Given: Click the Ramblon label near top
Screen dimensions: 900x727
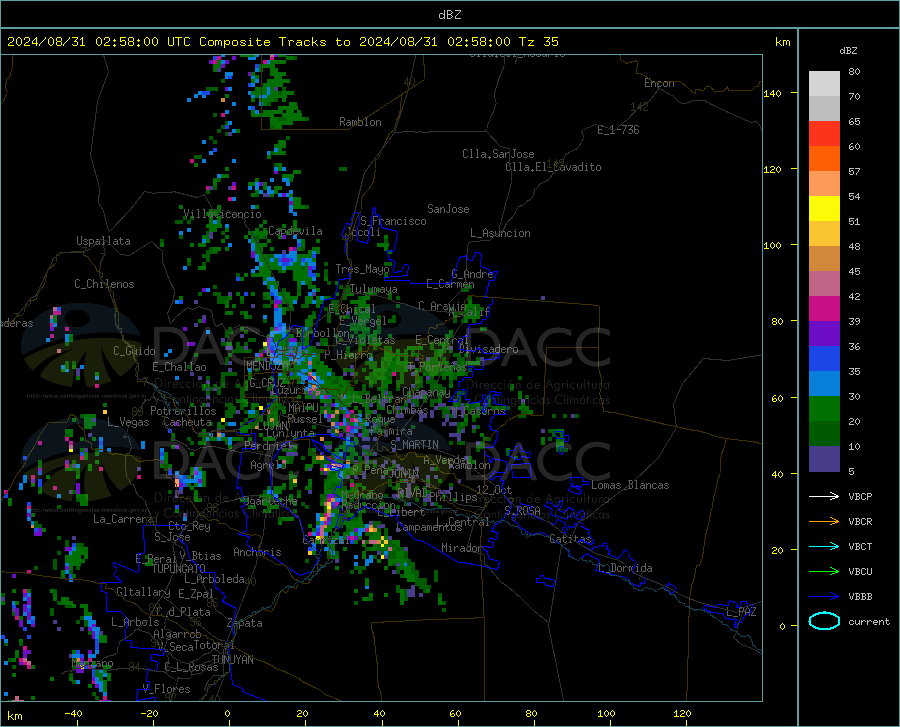Looking at the screenshot, I should [x=360, y=122].
